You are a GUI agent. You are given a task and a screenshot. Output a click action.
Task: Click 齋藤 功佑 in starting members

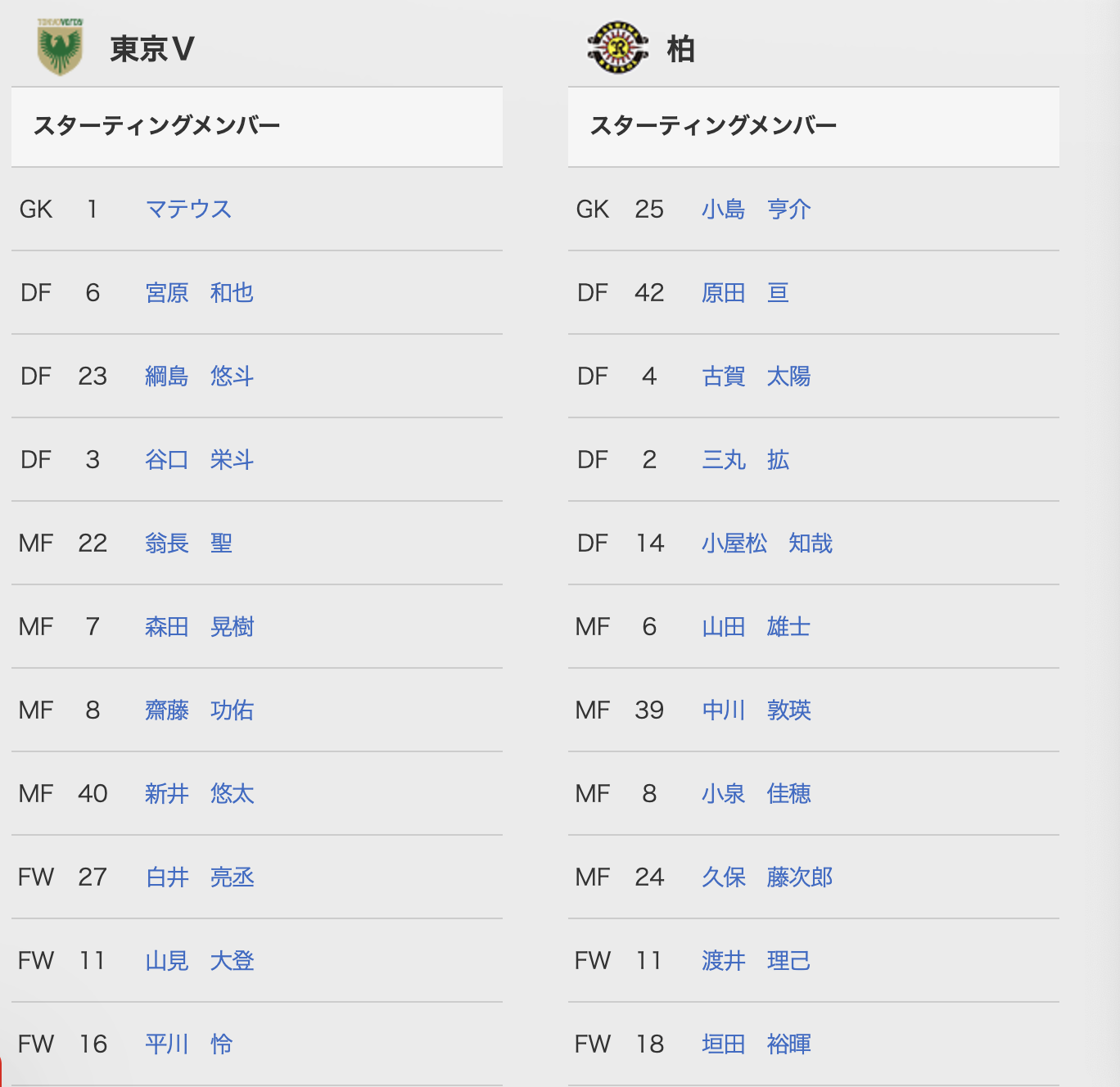pos(199,710)
